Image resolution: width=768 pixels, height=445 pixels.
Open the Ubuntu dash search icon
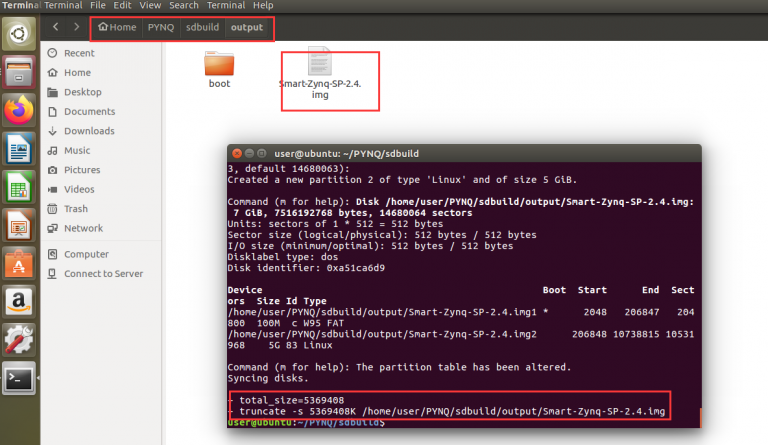[19, 34]
